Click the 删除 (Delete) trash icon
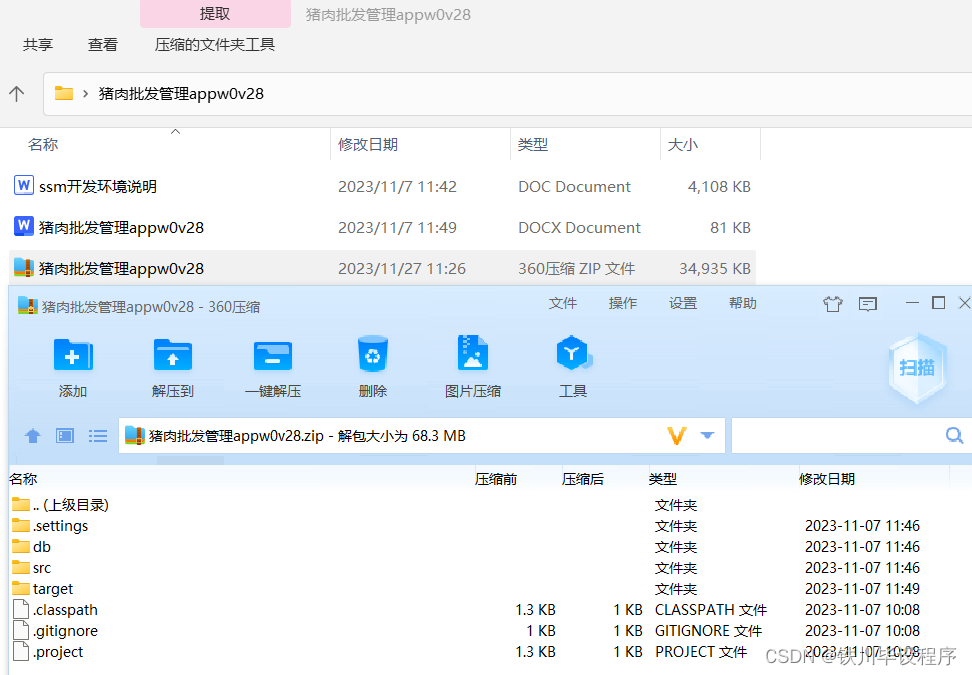Image resolution: width=972 pixels, height=675 pixels. pos(373,354)
